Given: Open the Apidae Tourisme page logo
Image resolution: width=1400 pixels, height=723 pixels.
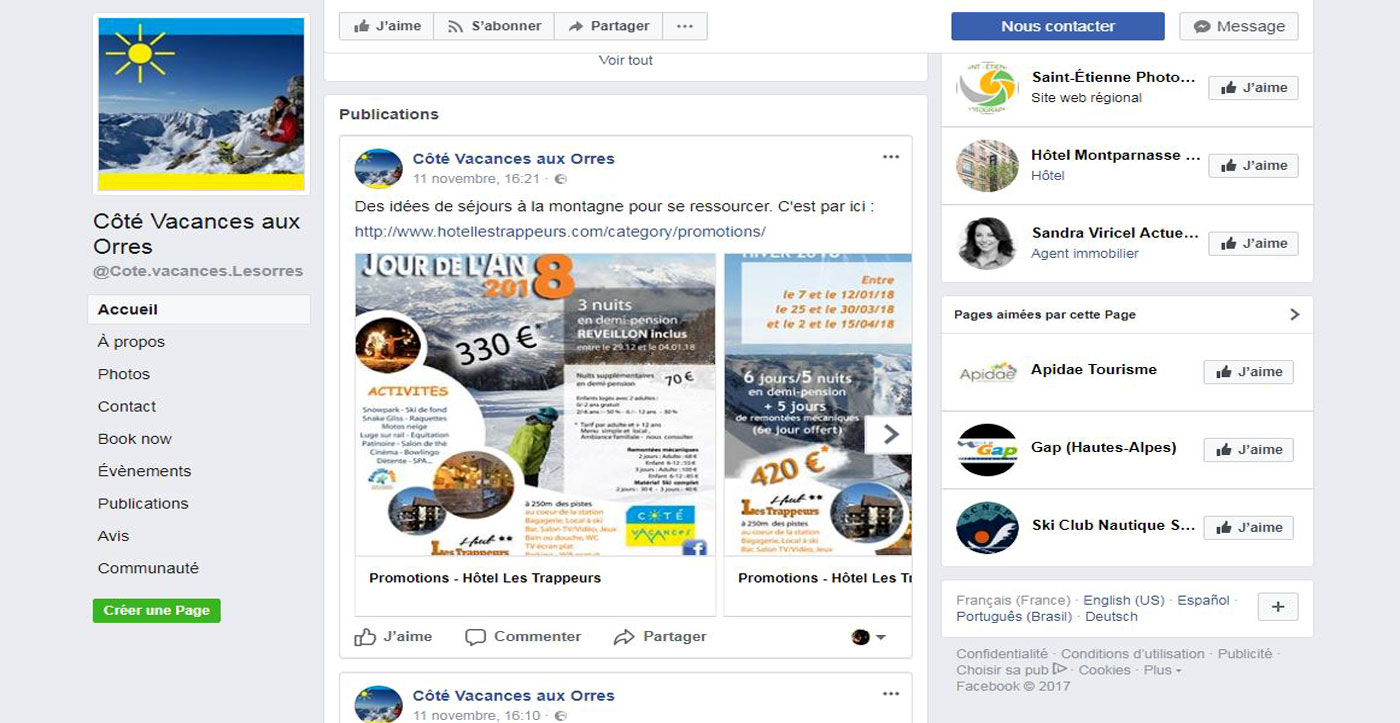Looking at the screenshot, I should [987, 372].
